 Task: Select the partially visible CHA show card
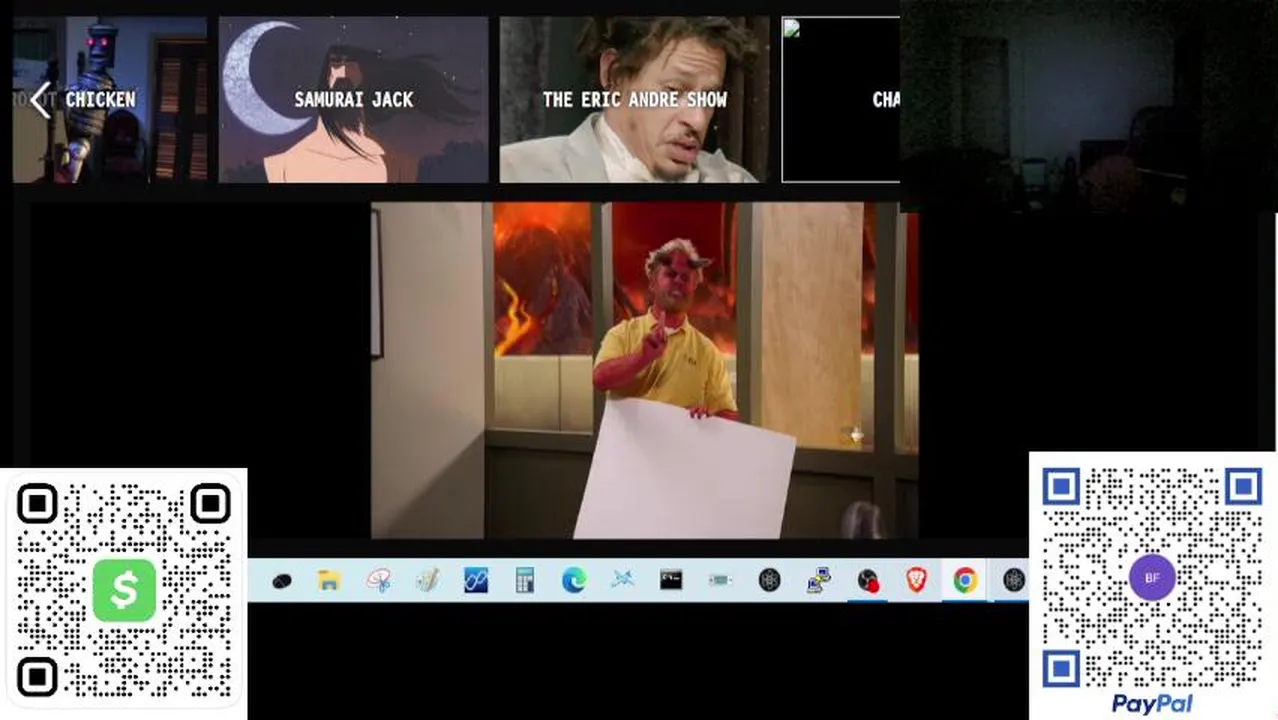pos(841,100)
